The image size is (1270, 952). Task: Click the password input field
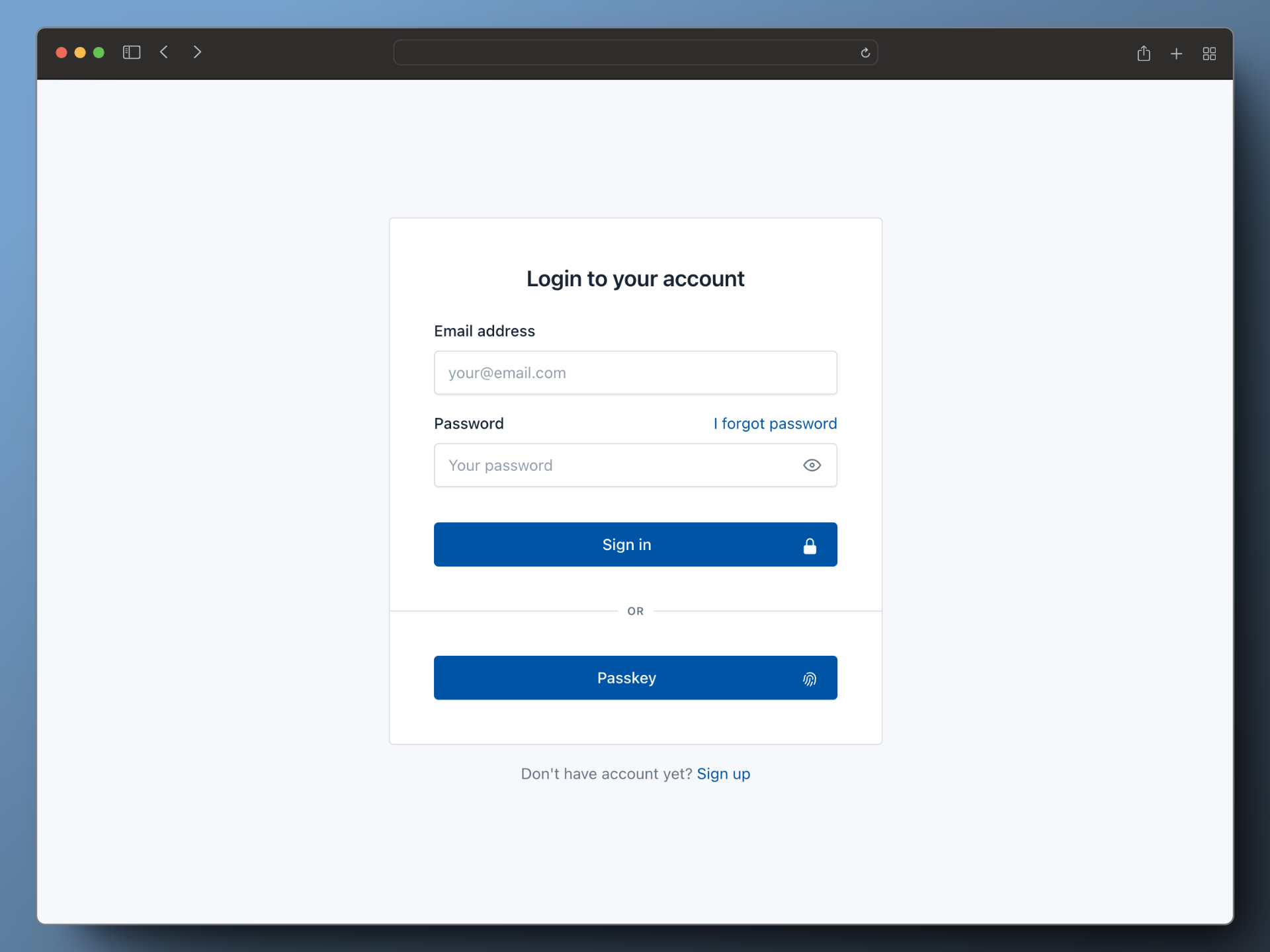635,464
